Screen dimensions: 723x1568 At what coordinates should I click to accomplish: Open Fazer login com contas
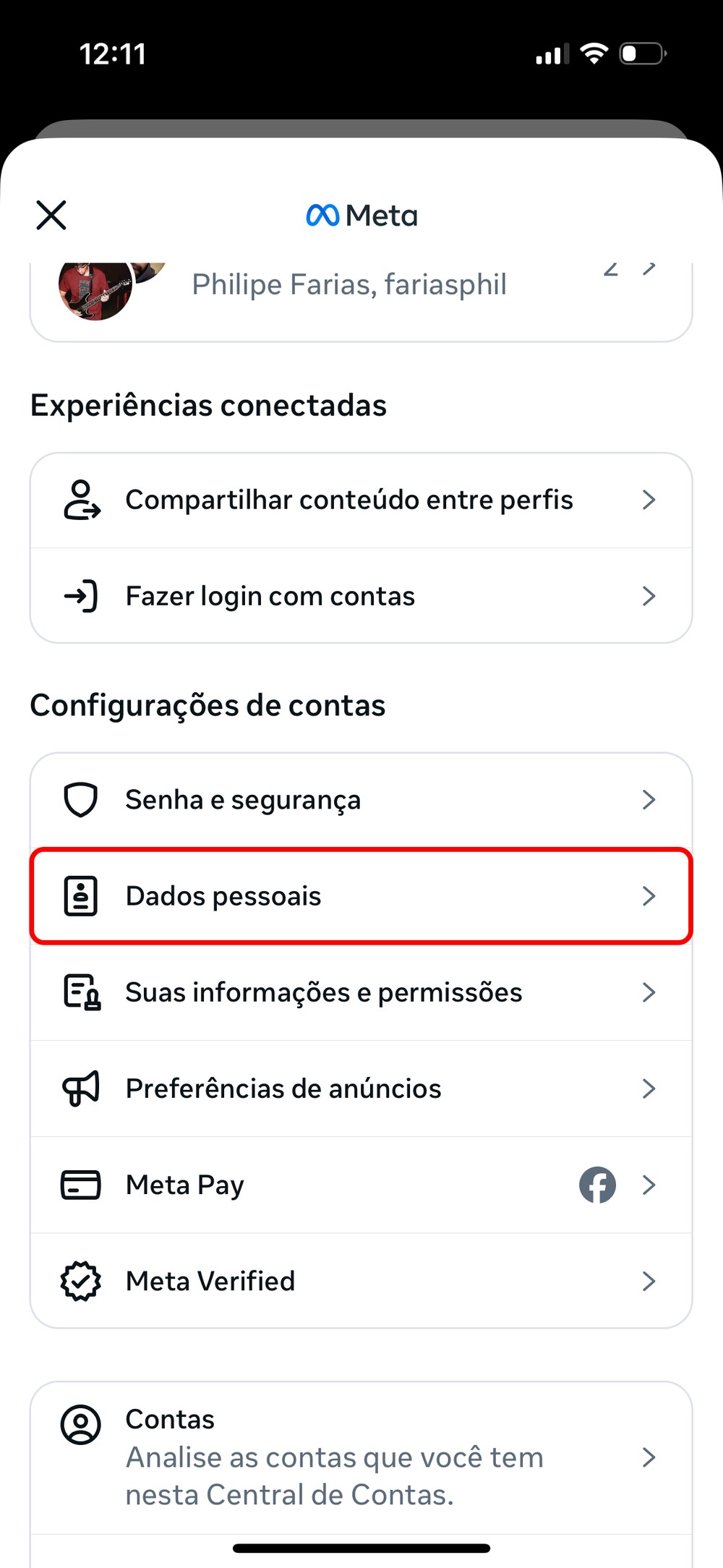click(x=270, y=596)
